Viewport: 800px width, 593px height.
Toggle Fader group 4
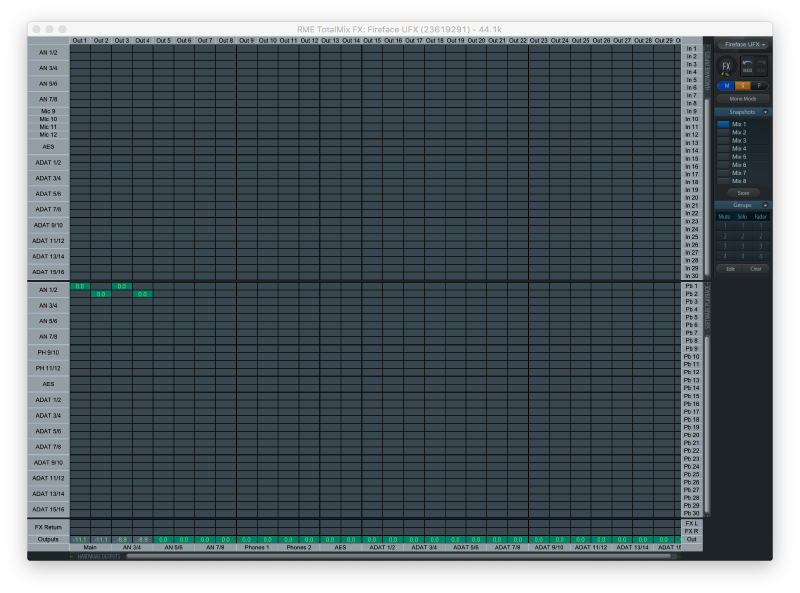761,256
